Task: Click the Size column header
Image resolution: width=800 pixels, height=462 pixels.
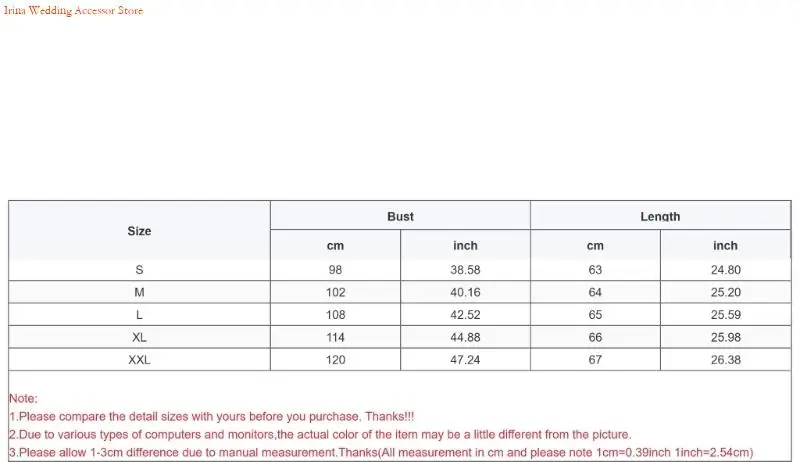Action: (139, 231)
